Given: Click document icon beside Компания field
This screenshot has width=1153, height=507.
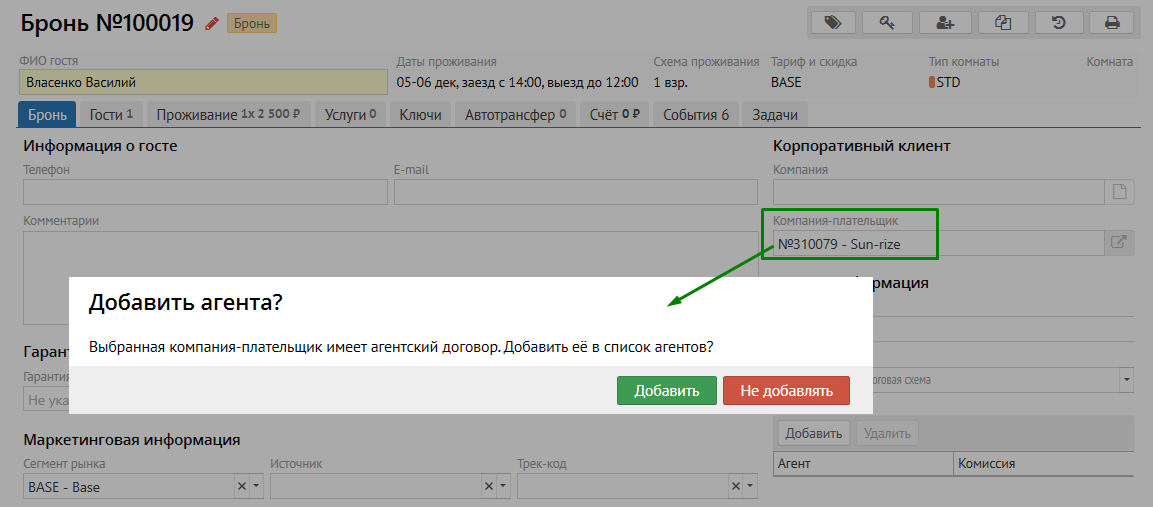Looking at the screenshot, I should coord(1119,192).
